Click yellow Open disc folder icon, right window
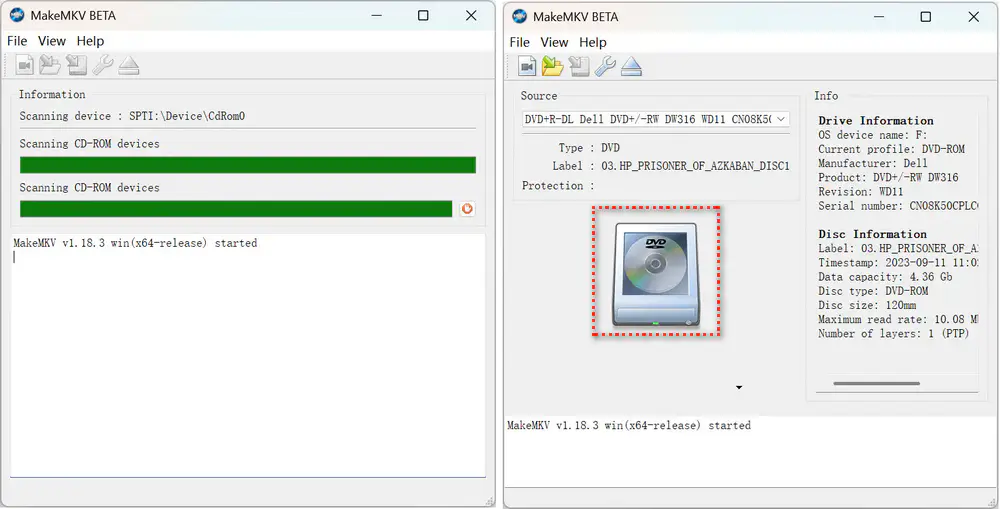 (x=552, y=66)
